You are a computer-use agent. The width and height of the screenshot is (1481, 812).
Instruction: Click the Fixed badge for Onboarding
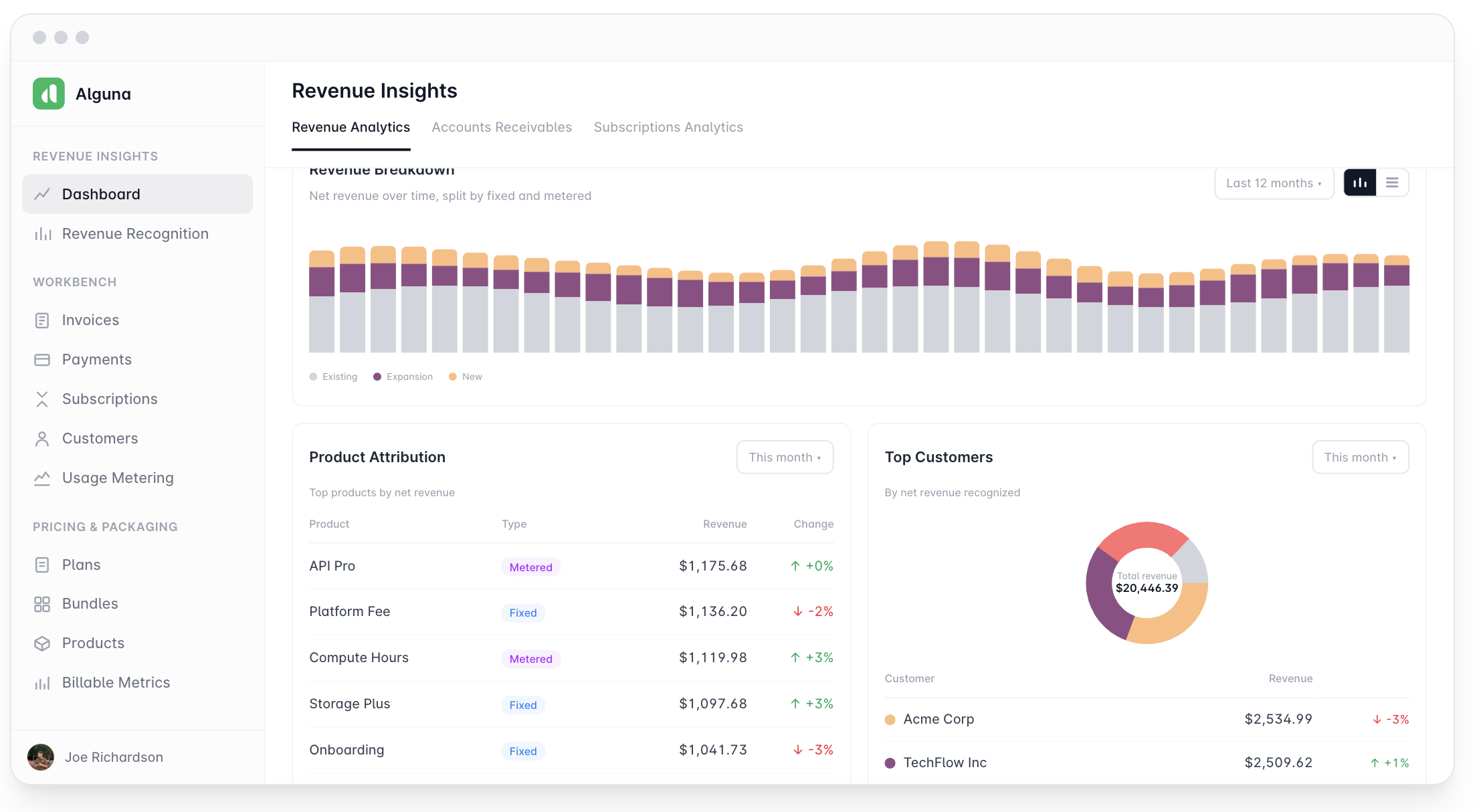point(523,751)
